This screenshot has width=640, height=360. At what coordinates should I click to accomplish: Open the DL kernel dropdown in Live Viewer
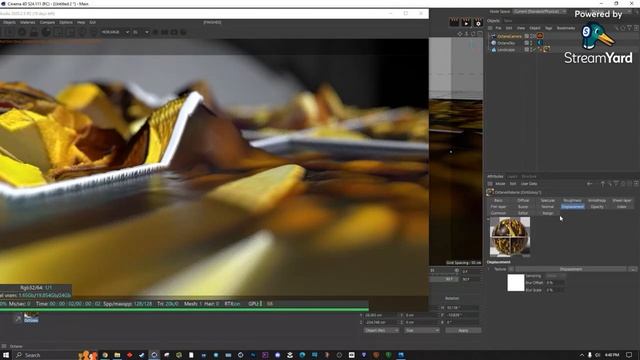point(140,32)
